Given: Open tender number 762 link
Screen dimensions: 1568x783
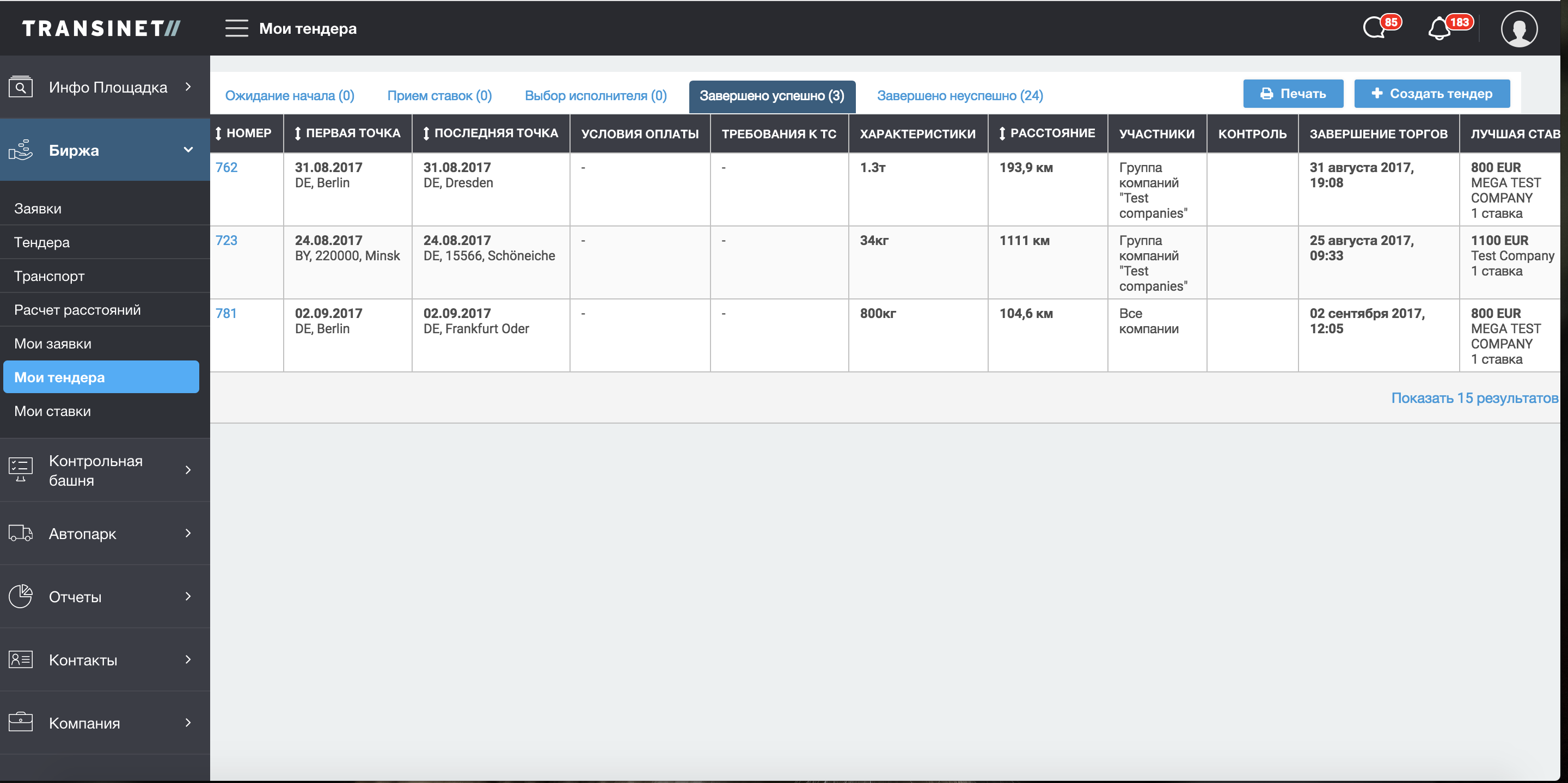Looking at the screenshot, I should coord(226,168).
